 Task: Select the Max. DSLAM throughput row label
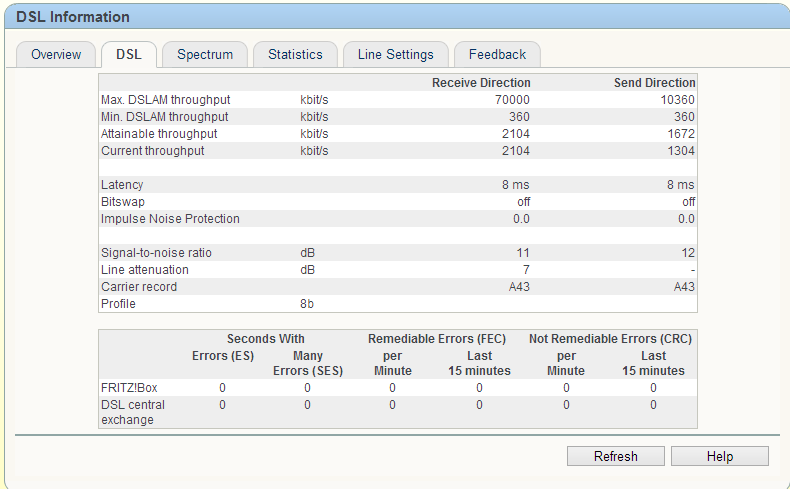(166, 100)
